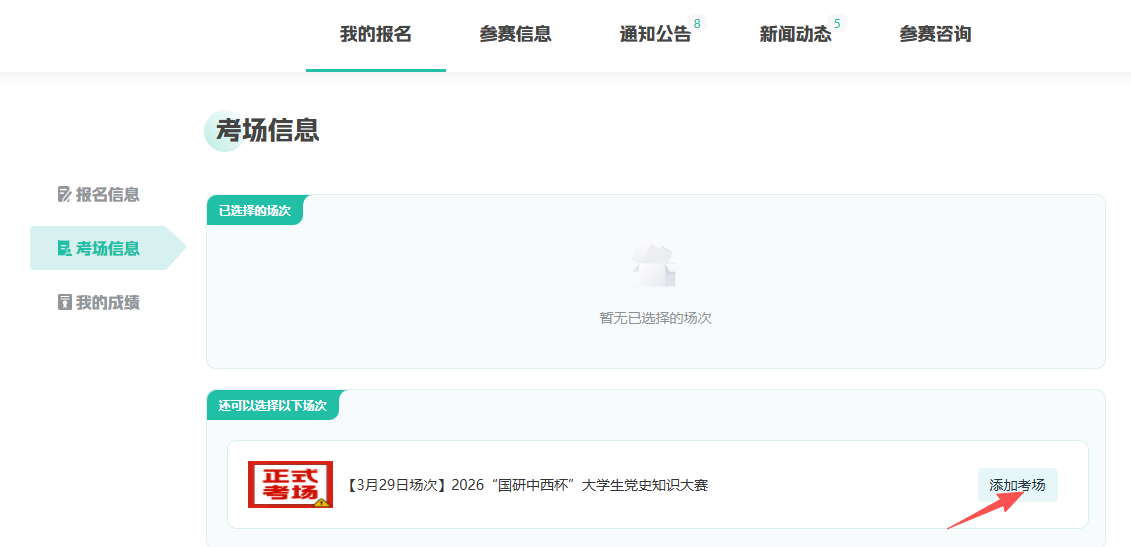Image resolution: width=1131 pixels, height=547 pixels.
Task: Click the 考场信息 page heading
Action: (x=267, y=130)
